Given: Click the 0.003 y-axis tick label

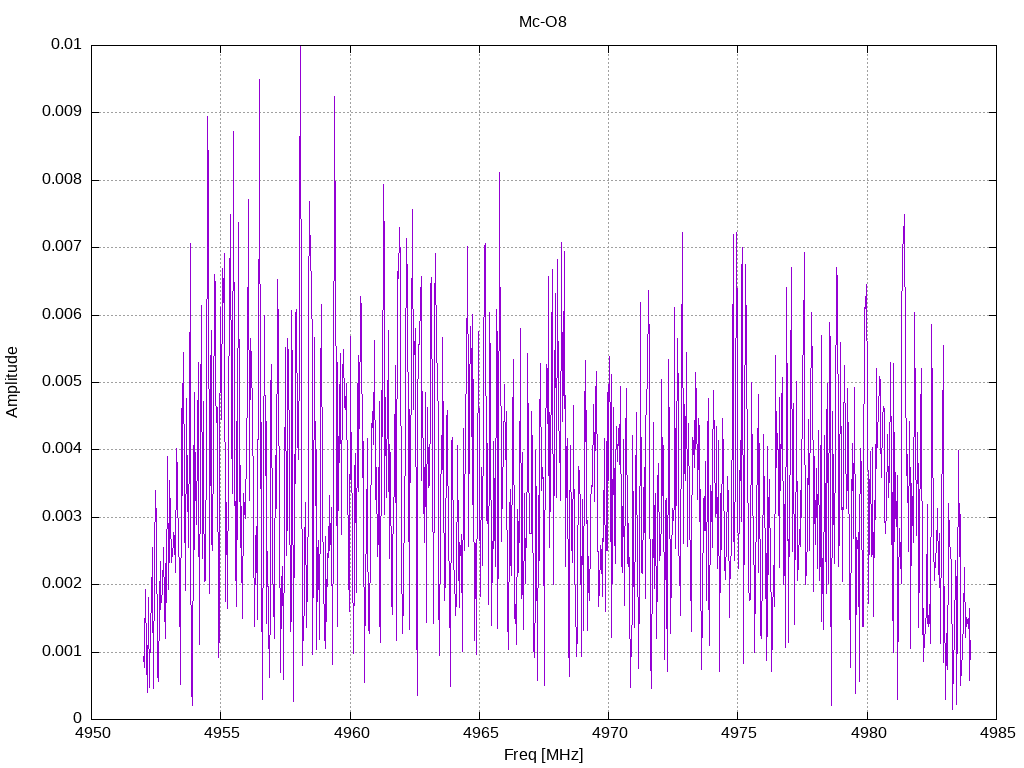Looking at the screenshot, I should pos(62,517).
